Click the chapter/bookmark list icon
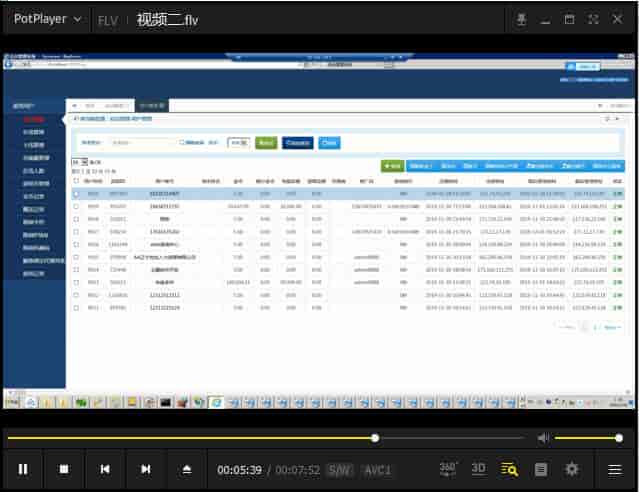Viewport: 639px width, 492px height. 541,469
